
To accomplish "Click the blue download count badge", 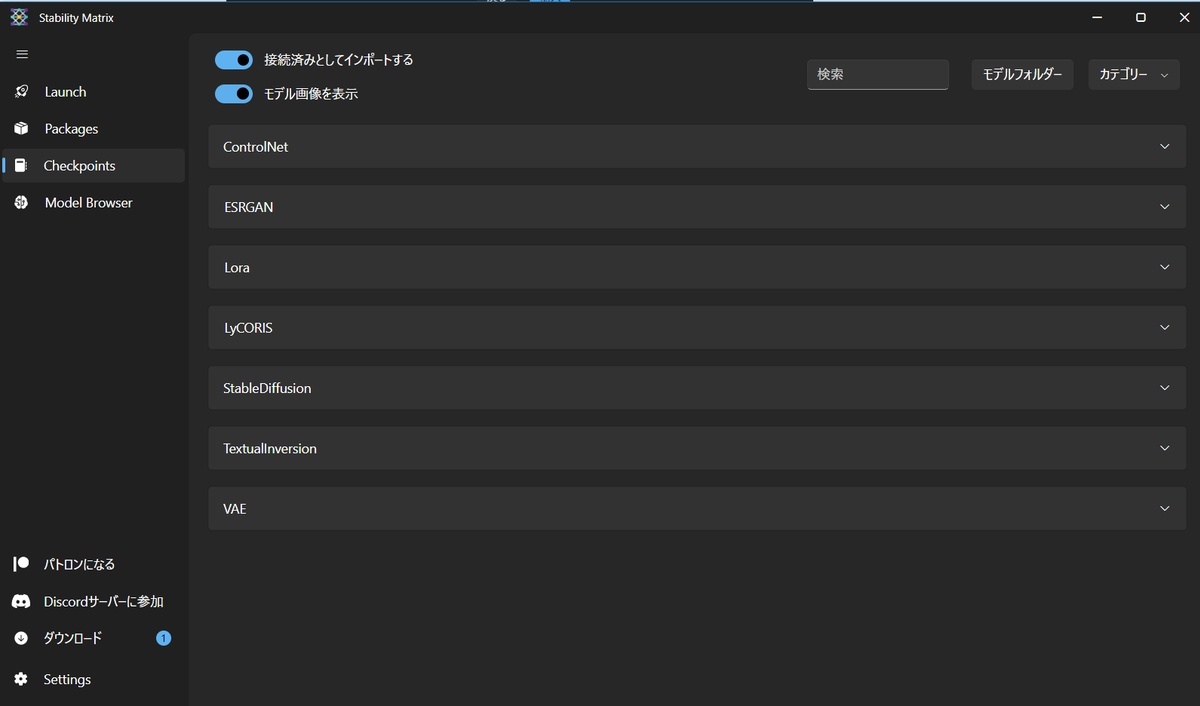I will tap(164, 638).
